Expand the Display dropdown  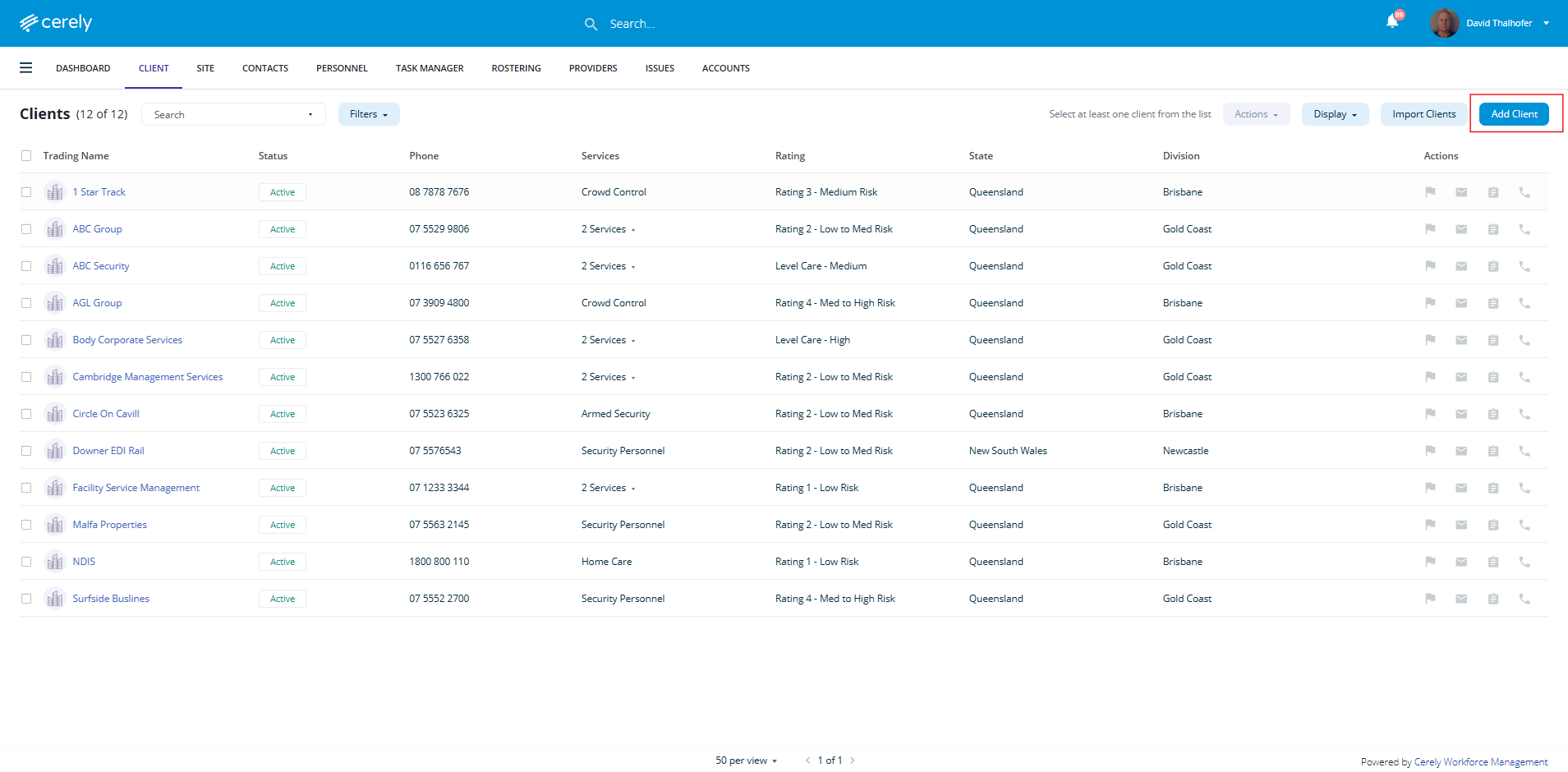(1335, 114)
